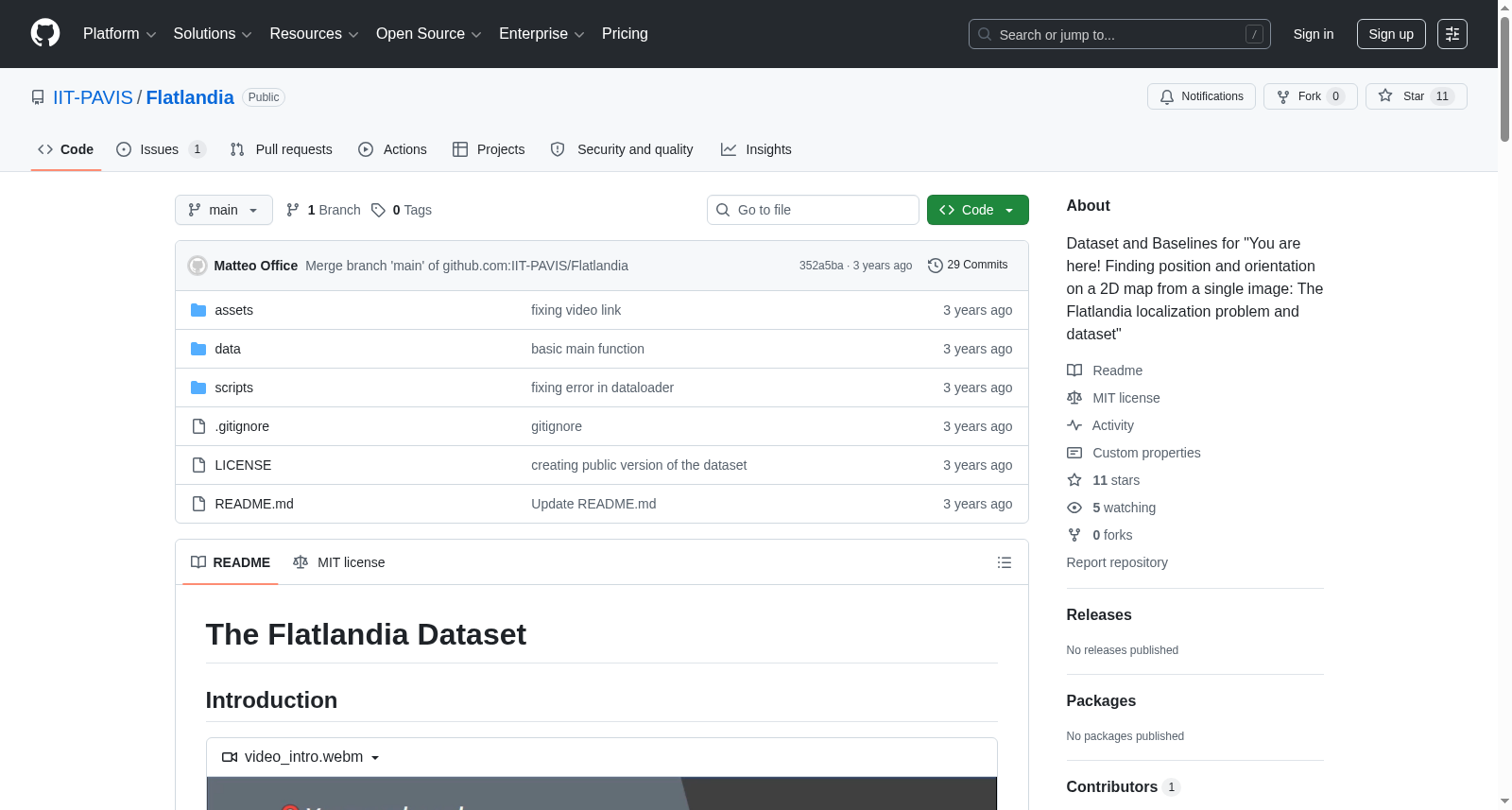Click the scale icon beside MIT license in About
This screenshot has height=810, width=1512.
(1074, 398)
